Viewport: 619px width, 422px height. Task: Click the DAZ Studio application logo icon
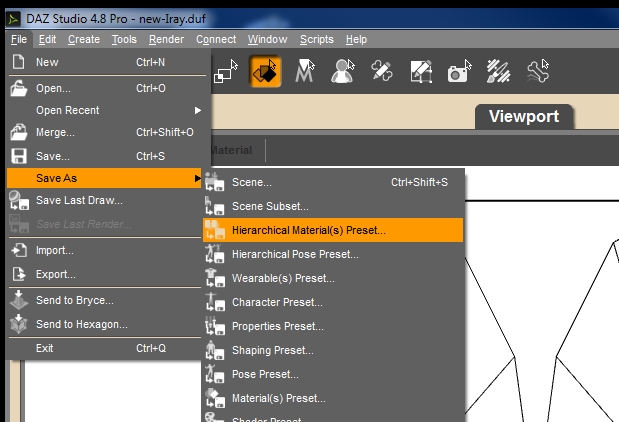point(13,19)
